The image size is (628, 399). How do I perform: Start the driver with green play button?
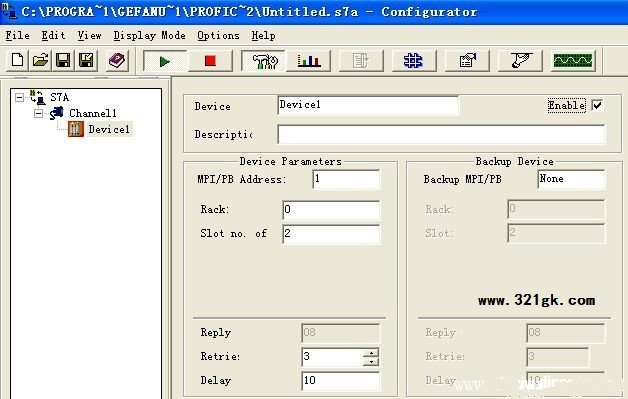165,61
